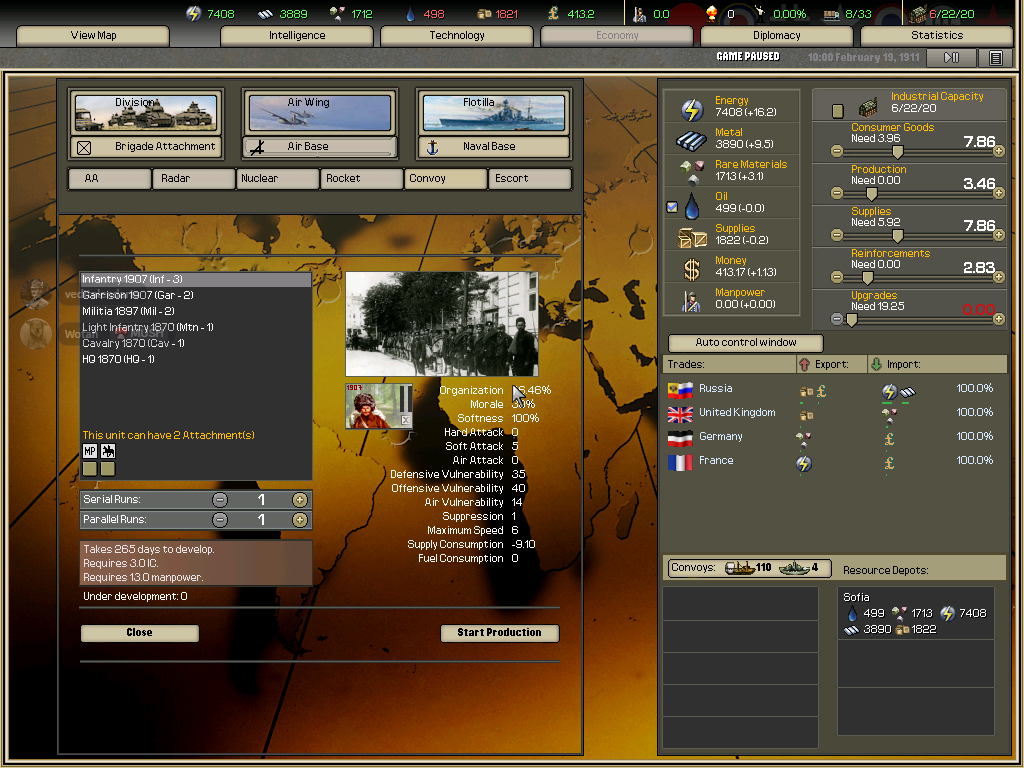1024x768 pixels.
Task: Open the View Map tab
Action: pos(93,35)
